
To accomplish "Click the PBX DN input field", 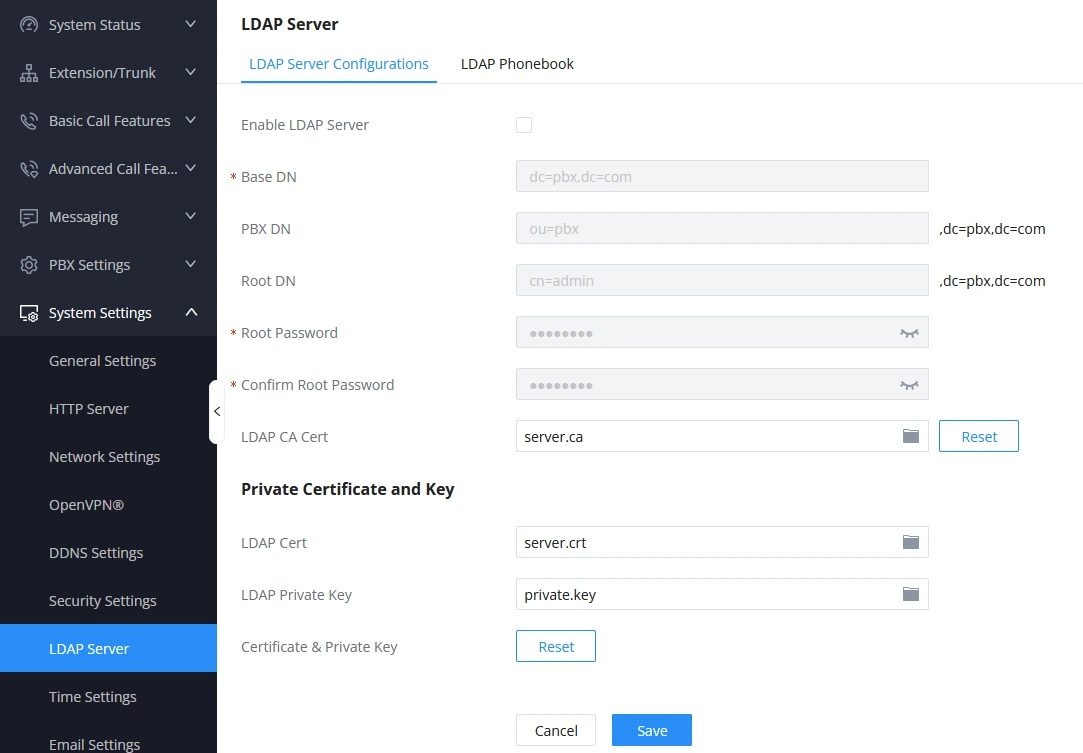I will (x=722, y=228).
